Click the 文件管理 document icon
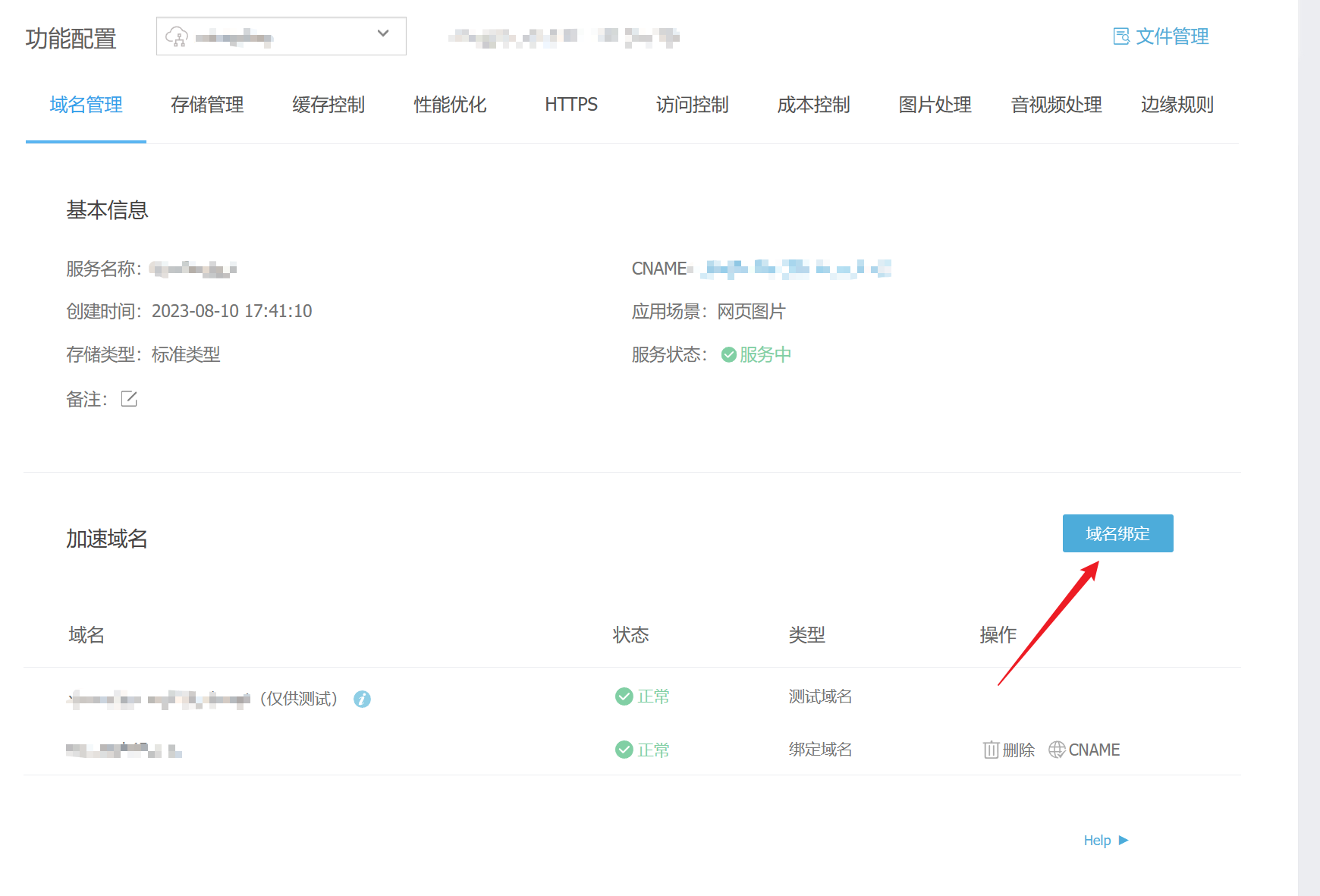This screenshot has width=1320, height=896. [x=1121, y=36]
